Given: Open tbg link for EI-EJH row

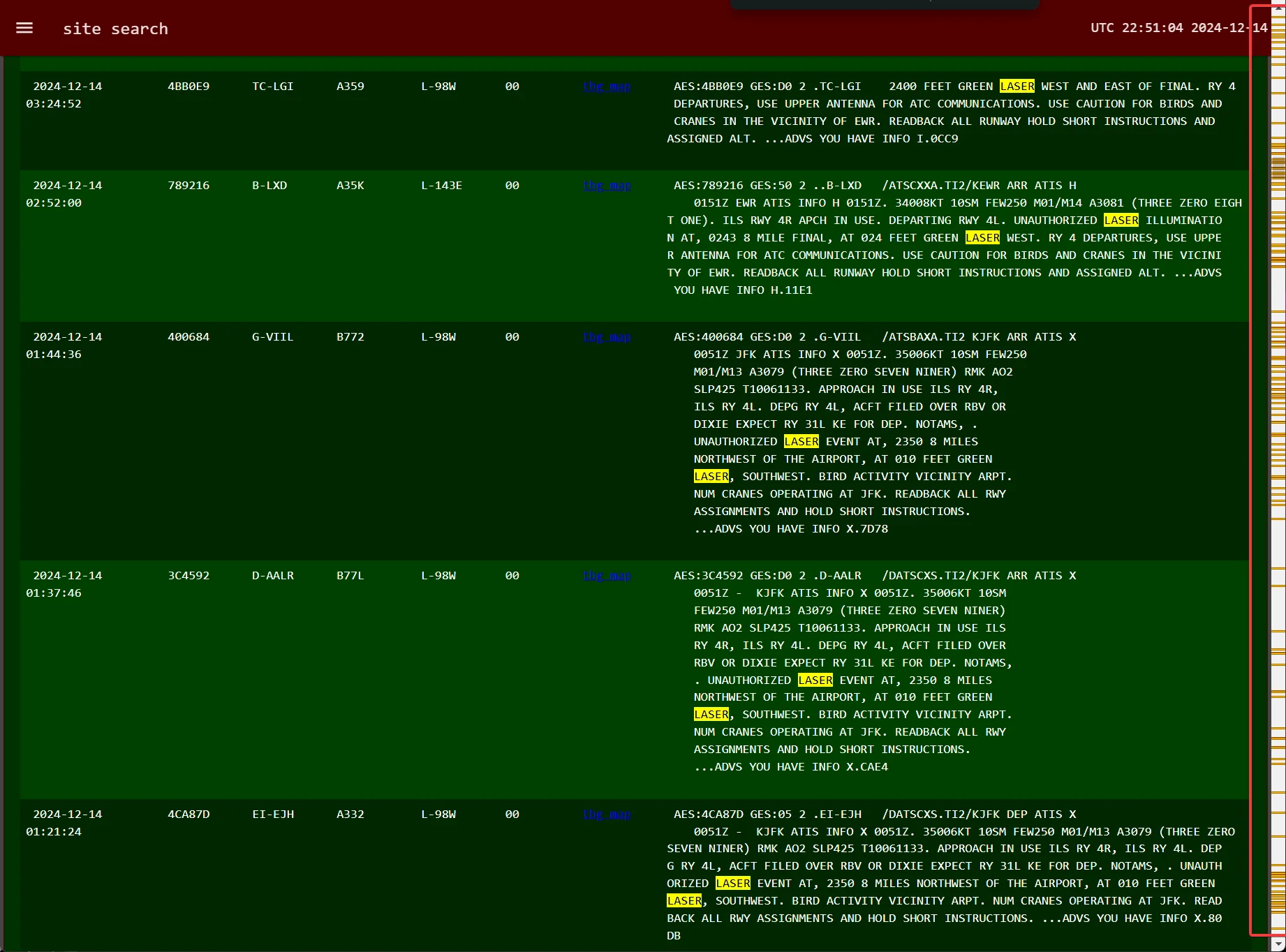Looking at the screenshot, I should pyautogui.click(x=593, y=815).
